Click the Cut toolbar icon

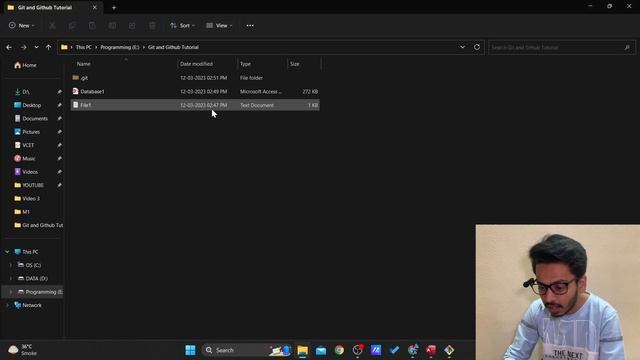(x=52, y=26)
